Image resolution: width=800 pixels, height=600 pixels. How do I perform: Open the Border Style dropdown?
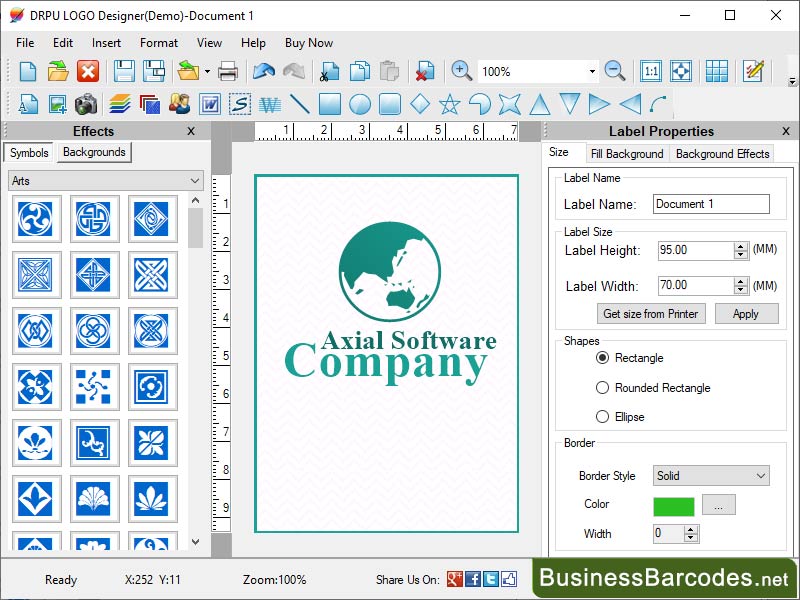[x=710, y=476]
